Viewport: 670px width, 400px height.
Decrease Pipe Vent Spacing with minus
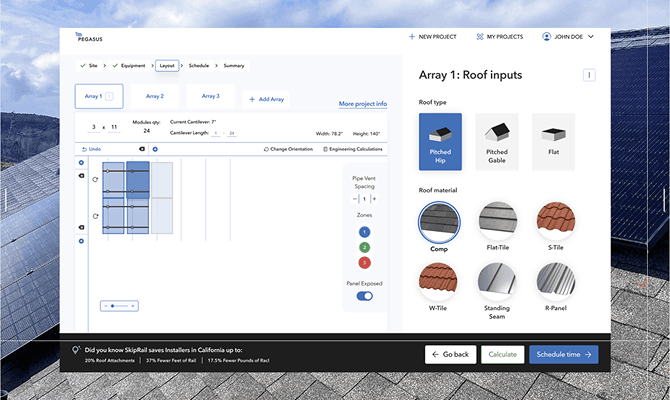354,199
